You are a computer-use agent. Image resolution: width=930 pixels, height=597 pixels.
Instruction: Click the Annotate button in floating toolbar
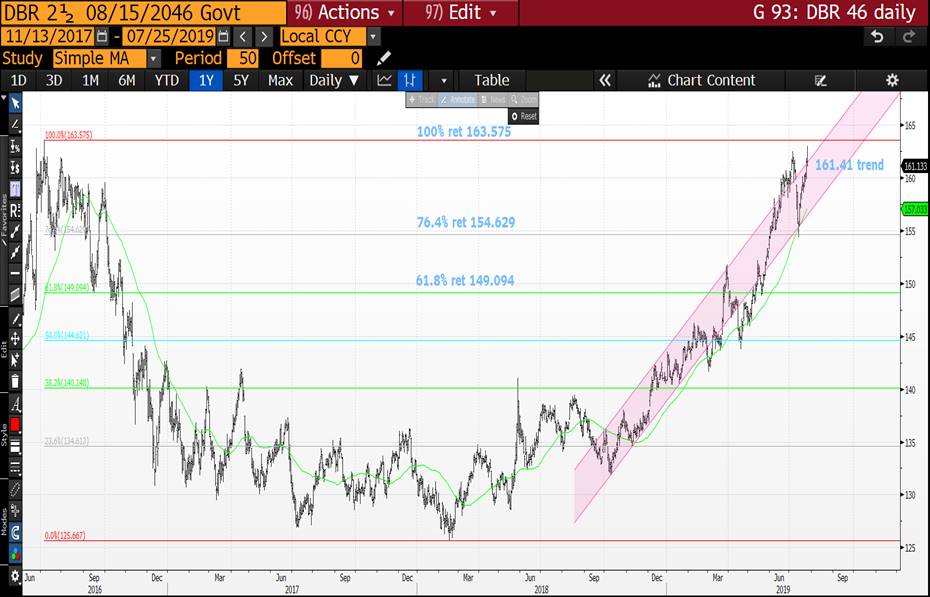pos(458,100)
